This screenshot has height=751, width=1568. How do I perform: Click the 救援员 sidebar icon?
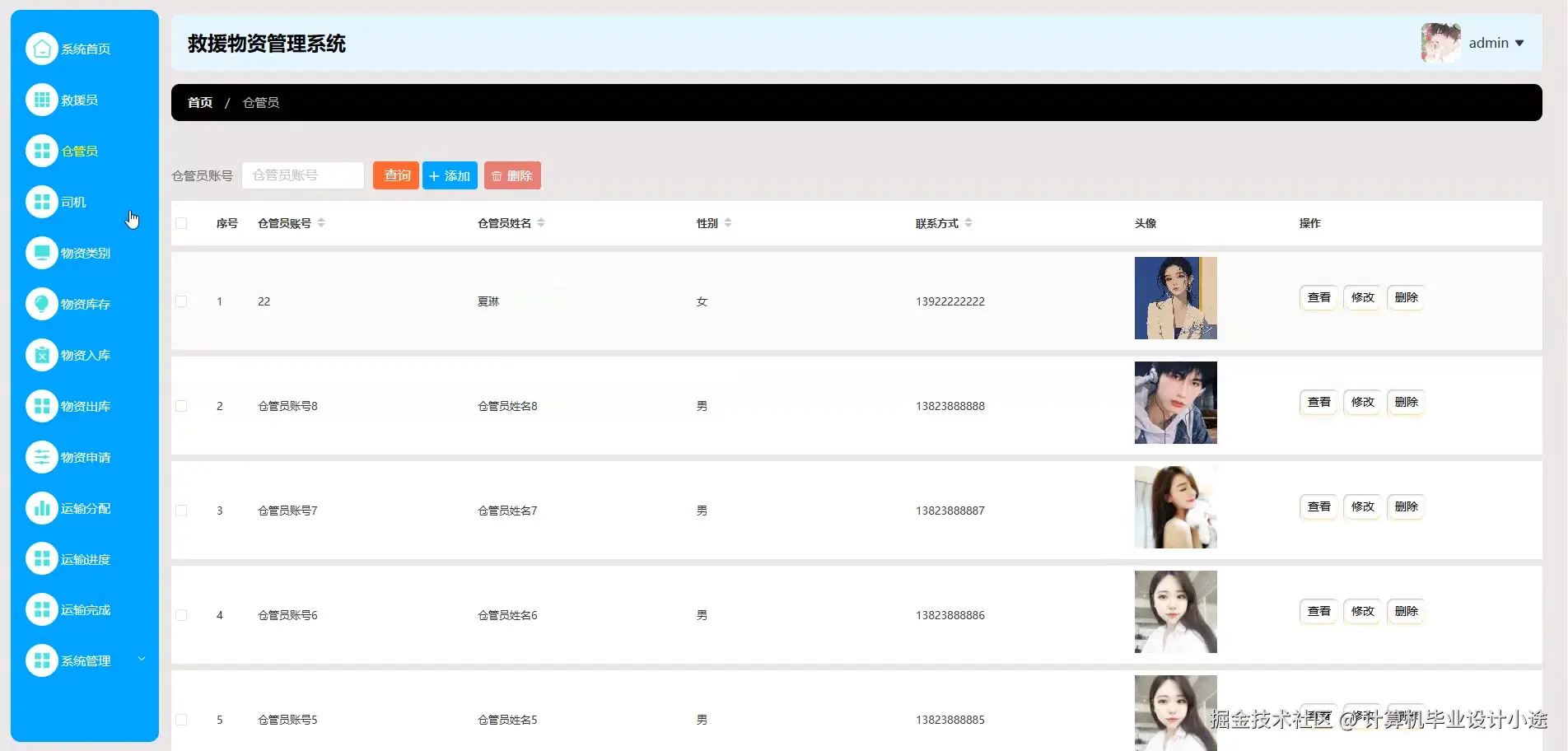tap(42, 100)
